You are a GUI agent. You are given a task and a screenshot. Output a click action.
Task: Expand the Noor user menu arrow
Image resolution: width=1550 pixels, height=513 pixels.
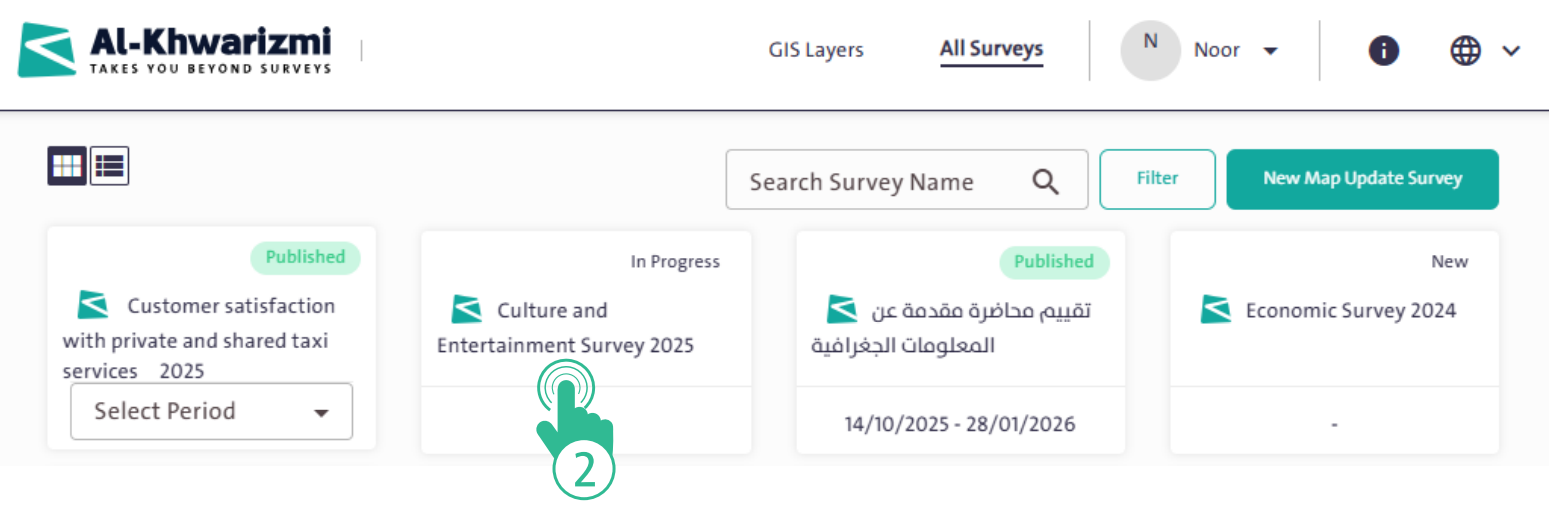coord(1270,51)
